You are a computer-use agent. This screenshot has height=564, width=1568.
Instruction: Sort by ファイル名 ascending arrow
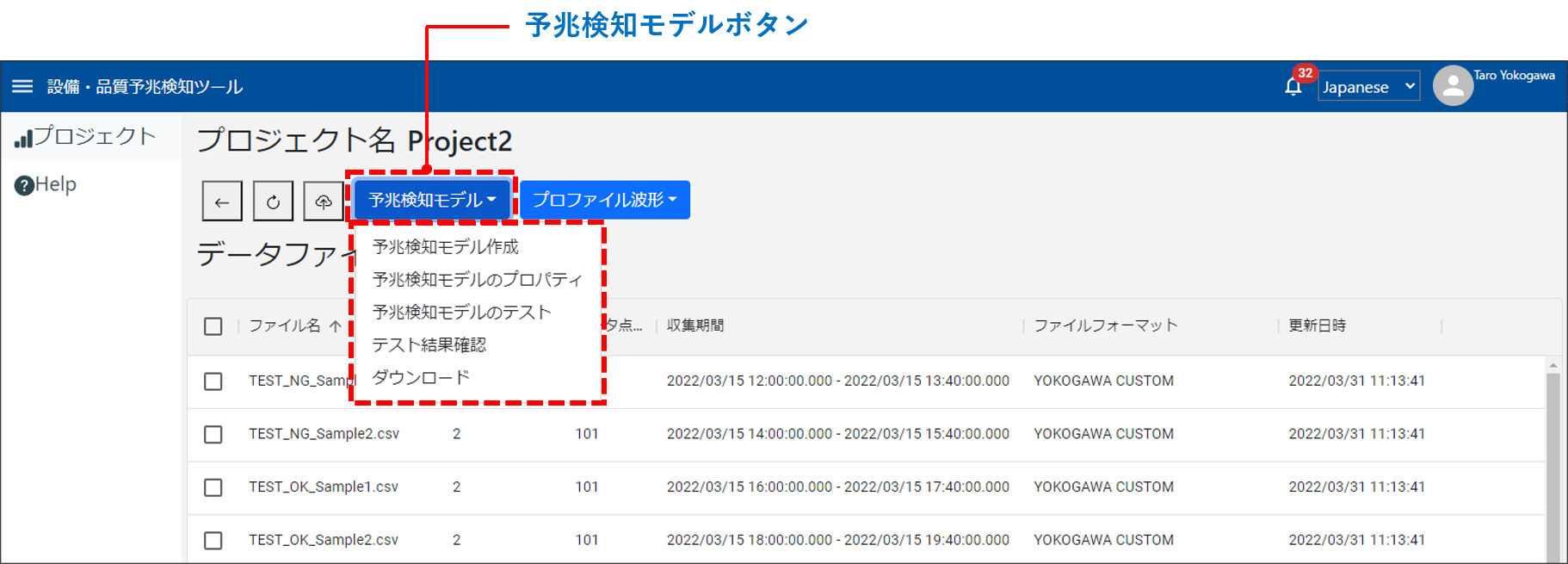click(x=336, y=325)
